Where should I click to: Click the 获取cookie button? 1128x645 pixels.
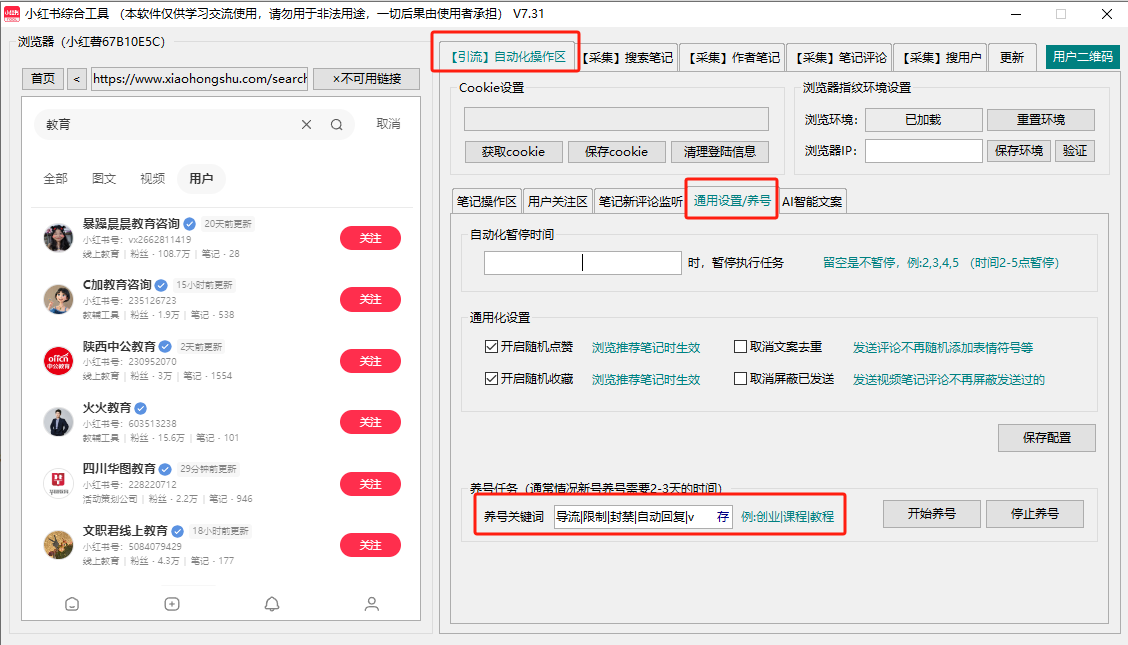pos(513,152)
